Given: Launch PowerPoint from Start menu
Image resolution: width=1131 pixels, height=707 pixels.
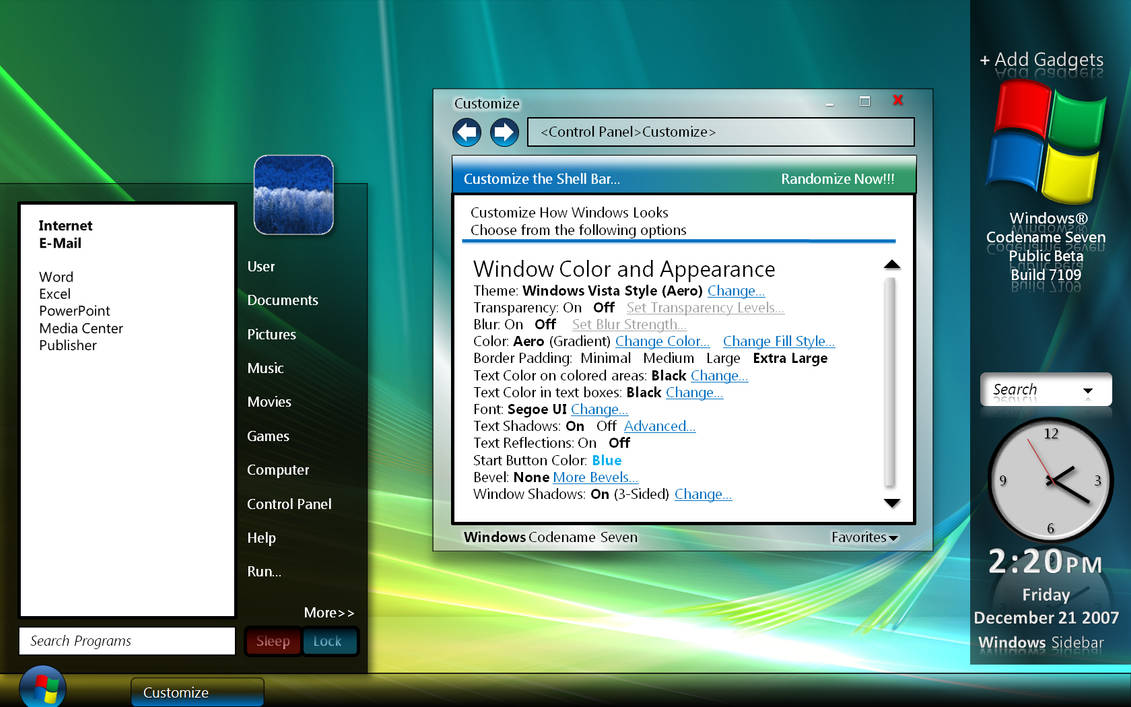Looking at the screenshot, I should (x=74, y=311).
